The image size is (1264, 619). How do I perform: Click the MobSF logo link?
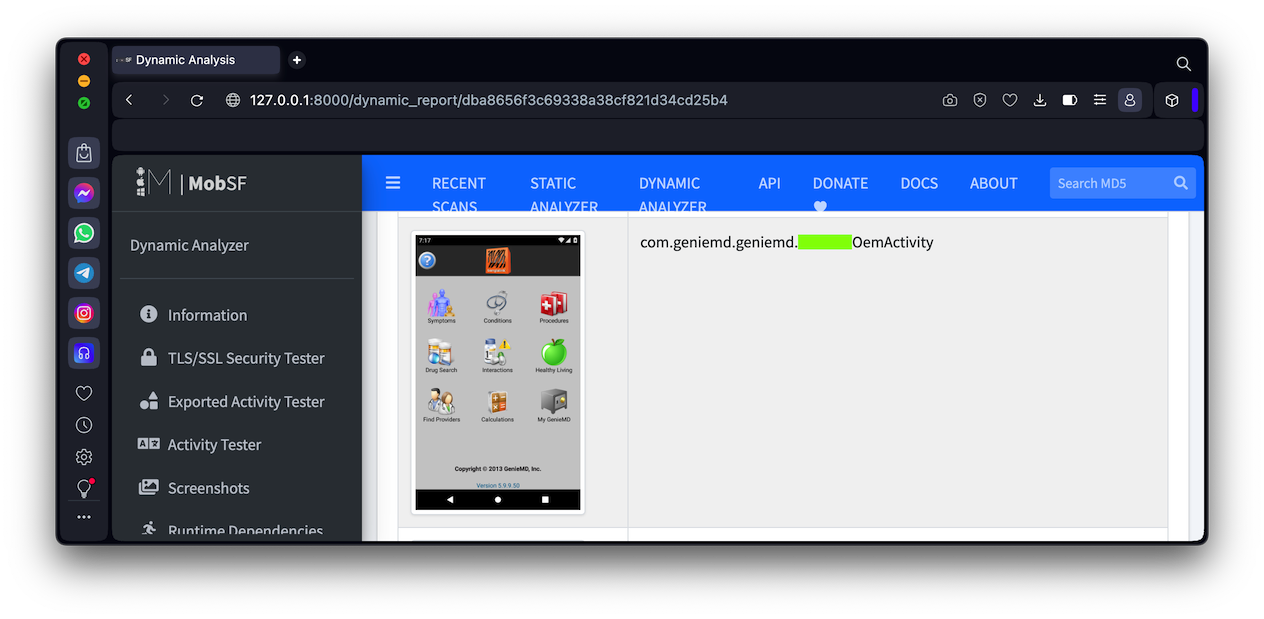tap(191, 182)
